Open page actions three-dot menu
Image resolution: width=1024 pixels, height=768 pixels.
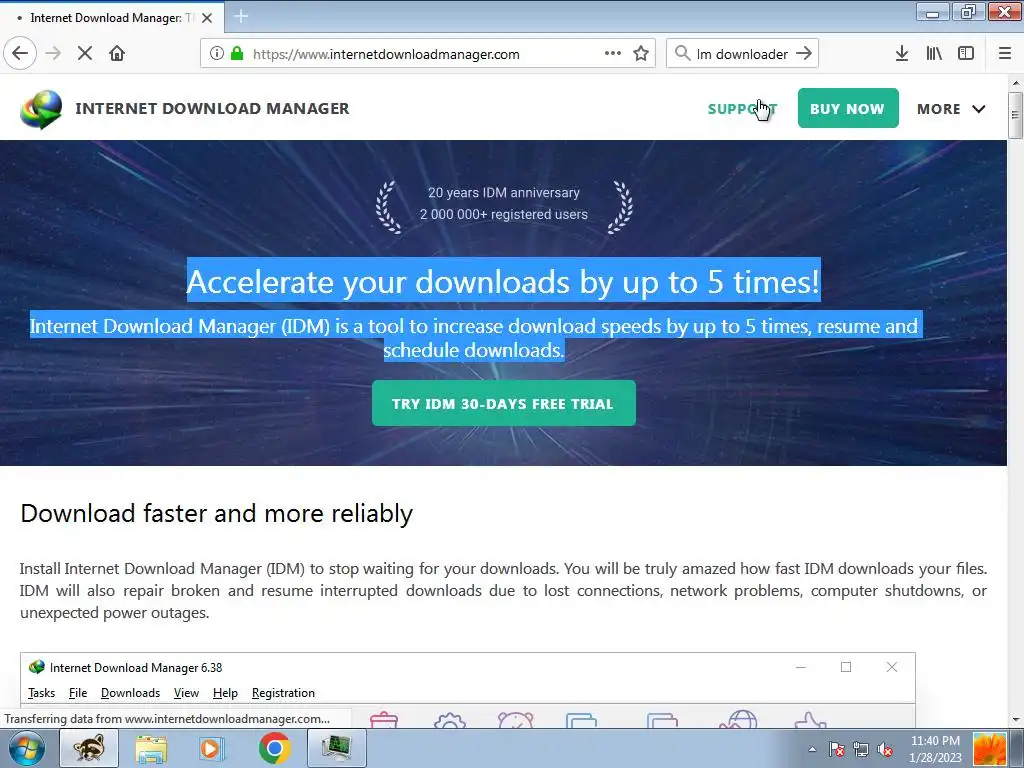click(x=613, y=54)
